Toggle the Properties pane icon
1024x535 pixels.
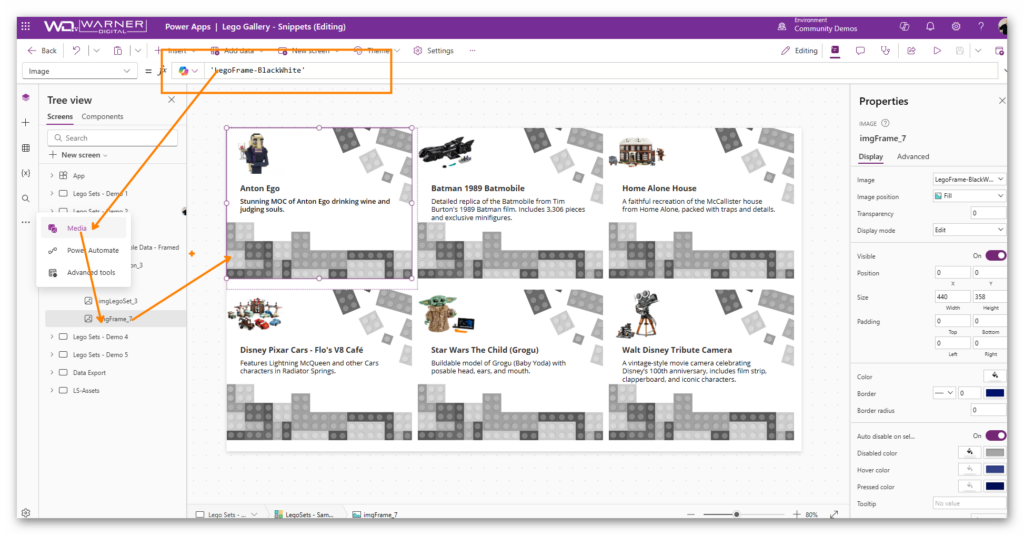835,50
